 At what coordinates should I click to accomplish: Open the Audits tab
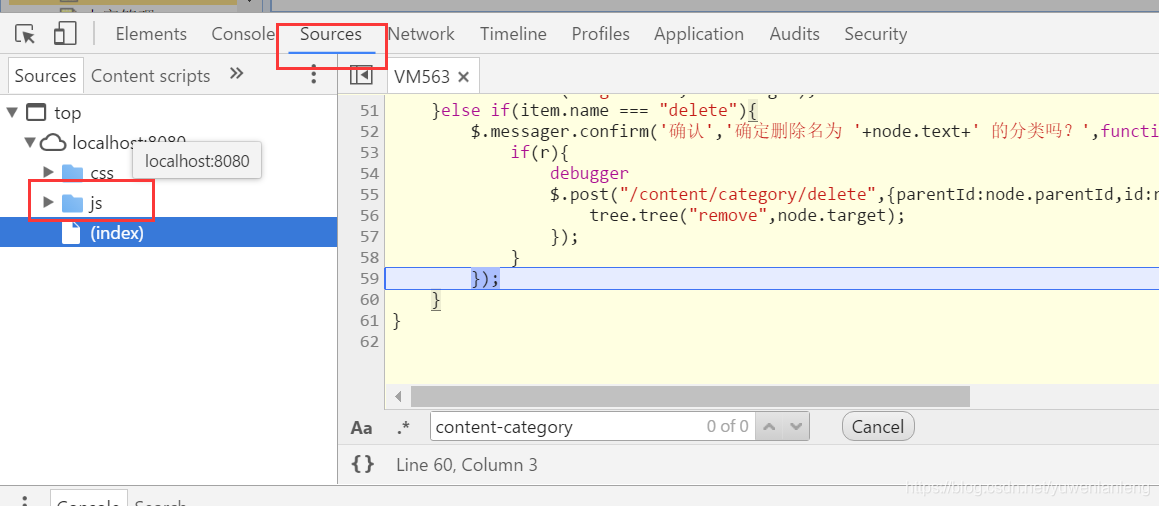coord(794,34)
